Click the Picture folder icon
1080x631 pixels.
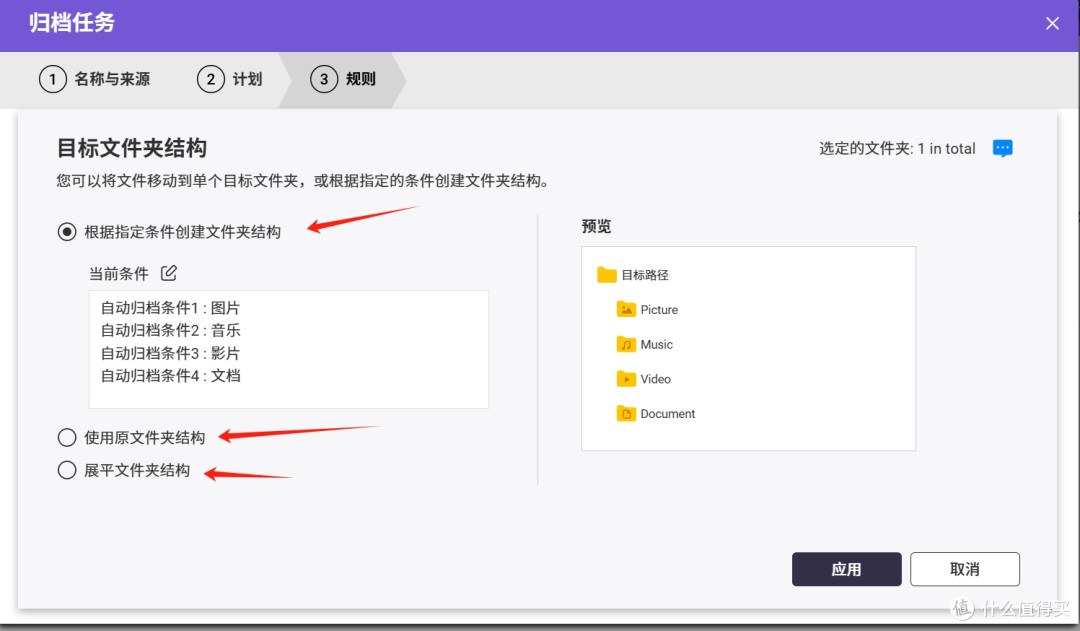(x=626, y=309)
